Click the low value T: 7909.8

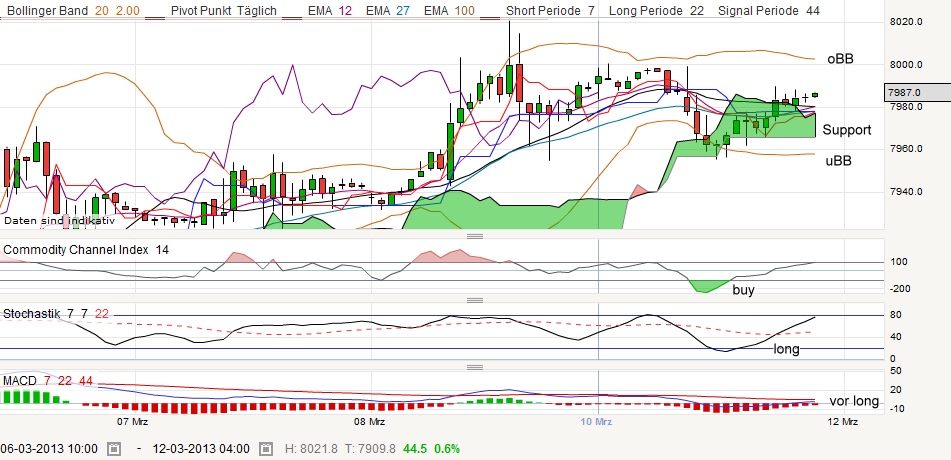click(x=370, y=449)
